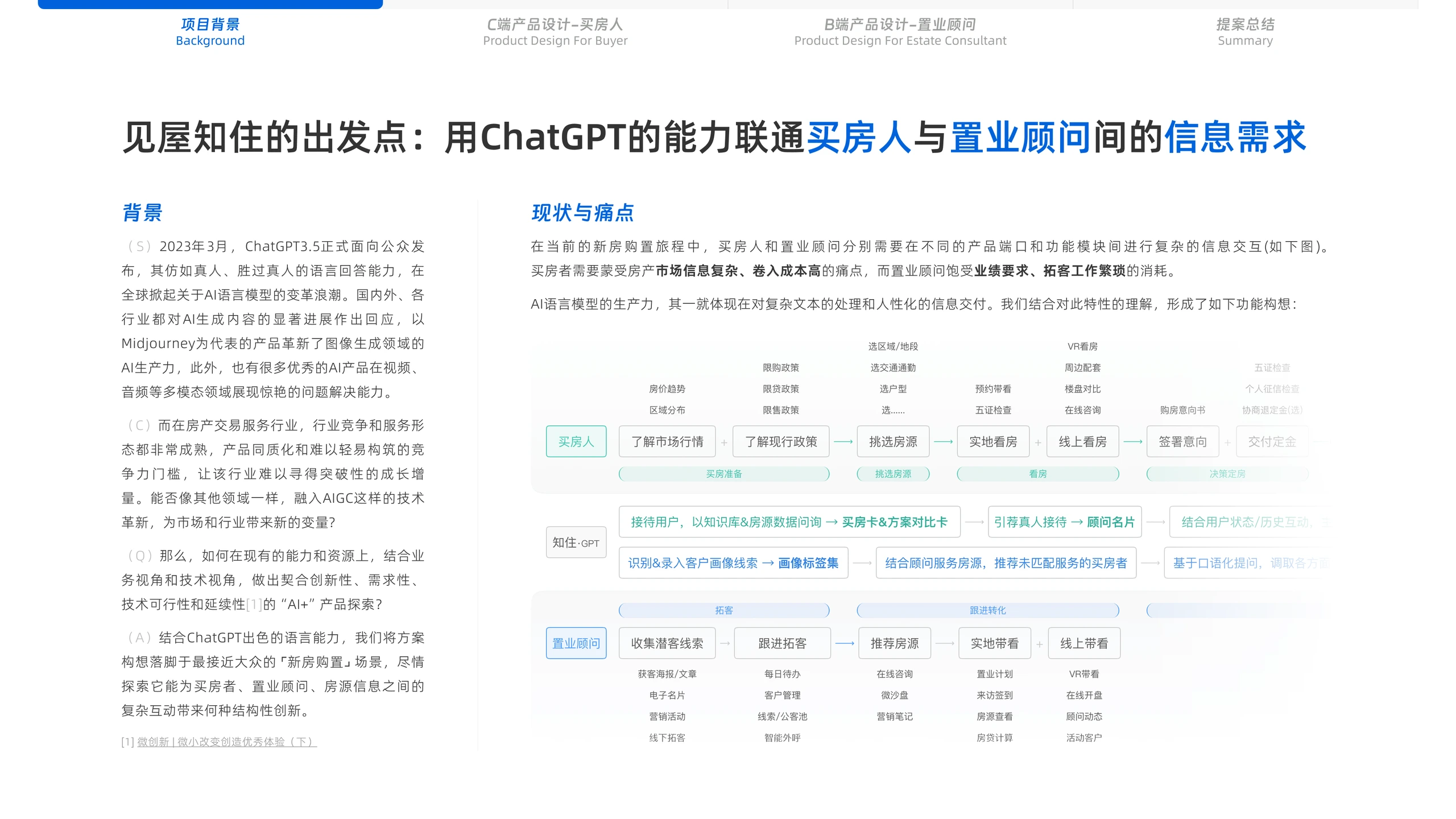The height and width of the screenshot is (819, 1456).
Task: Select the 客户管理 label
Action: [x=783, y=696]
